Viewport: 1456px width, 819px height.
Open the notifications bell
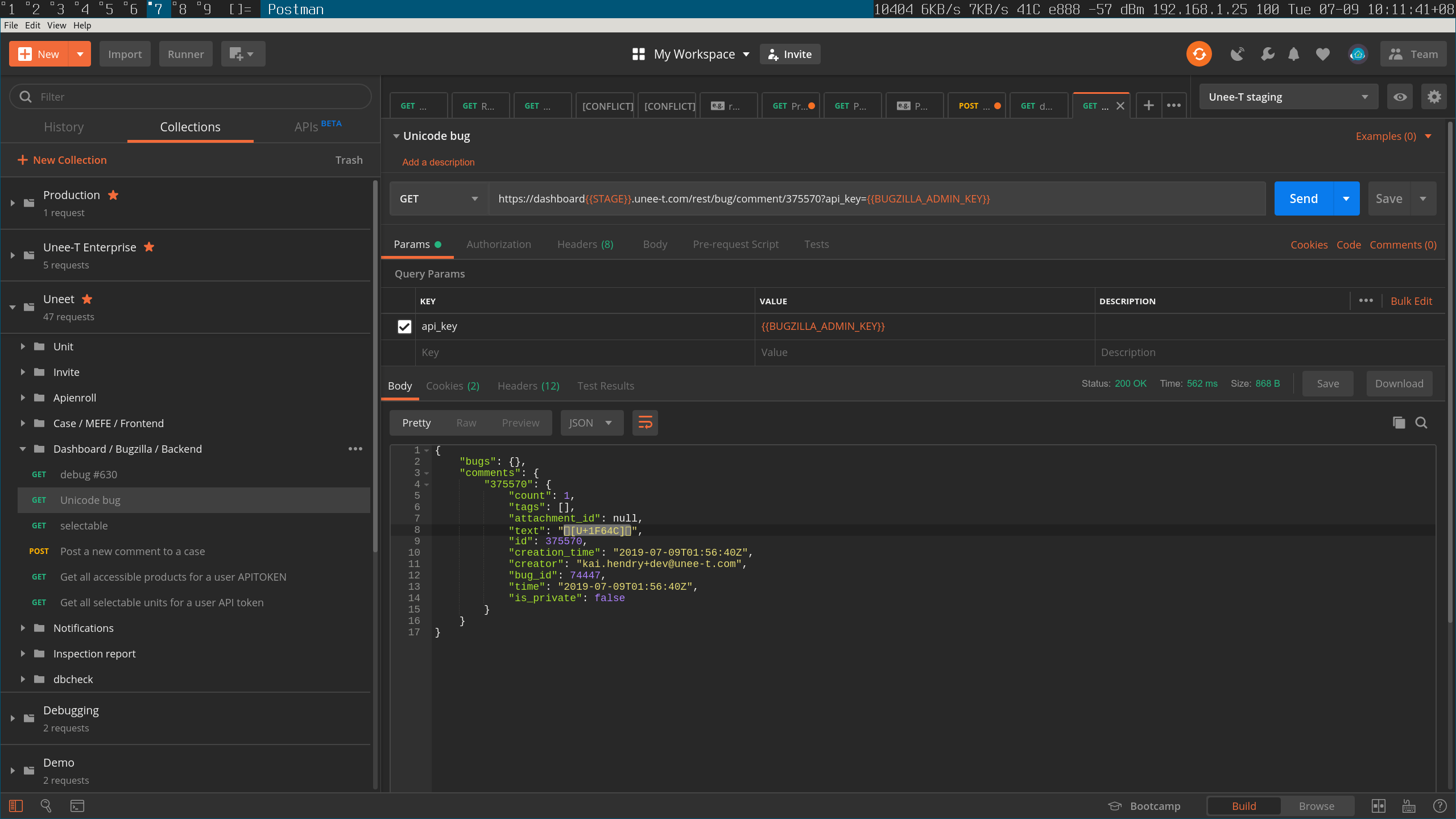[1294, 54]
